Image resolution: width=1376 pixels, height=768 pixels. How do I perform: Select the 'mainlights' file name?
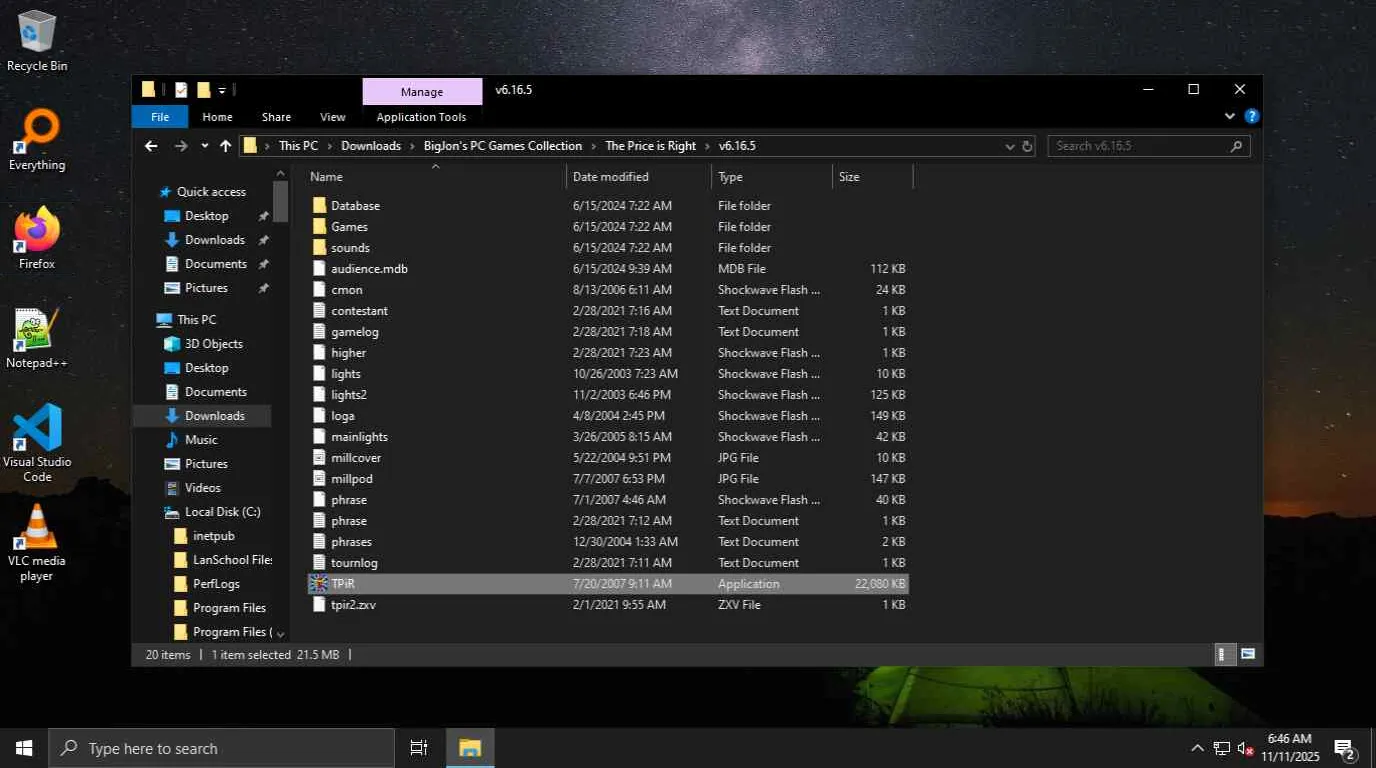(x=359, y=437)
